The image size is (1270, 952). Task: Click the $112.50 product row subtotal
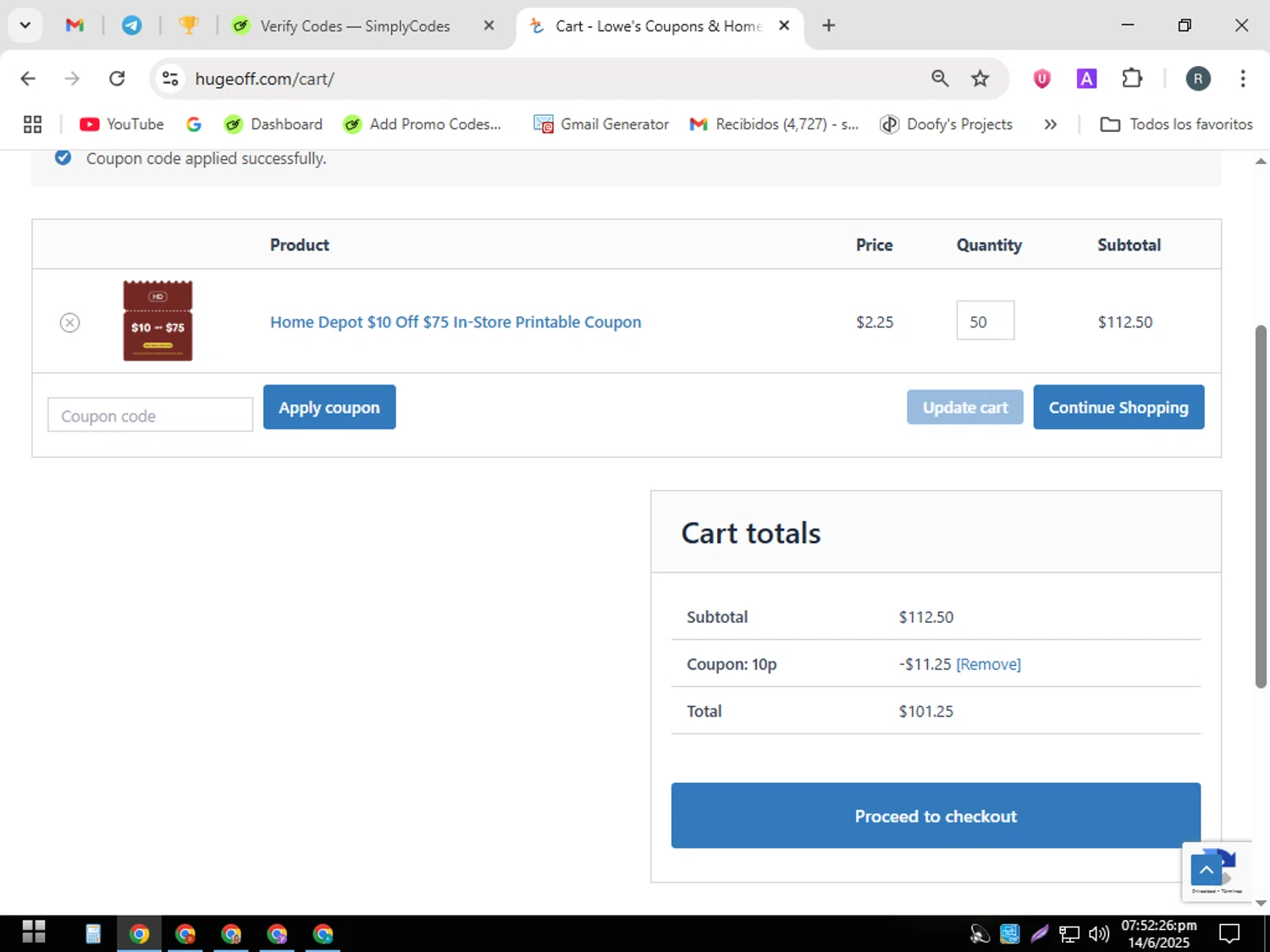[x=1125, y=322]
